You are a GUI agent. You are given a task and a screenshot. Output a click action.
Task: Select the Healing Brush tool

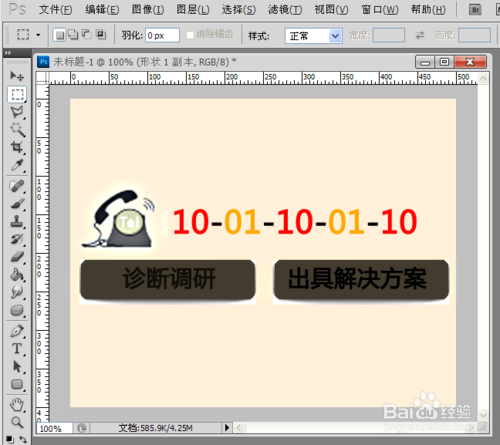pos(17,186)
